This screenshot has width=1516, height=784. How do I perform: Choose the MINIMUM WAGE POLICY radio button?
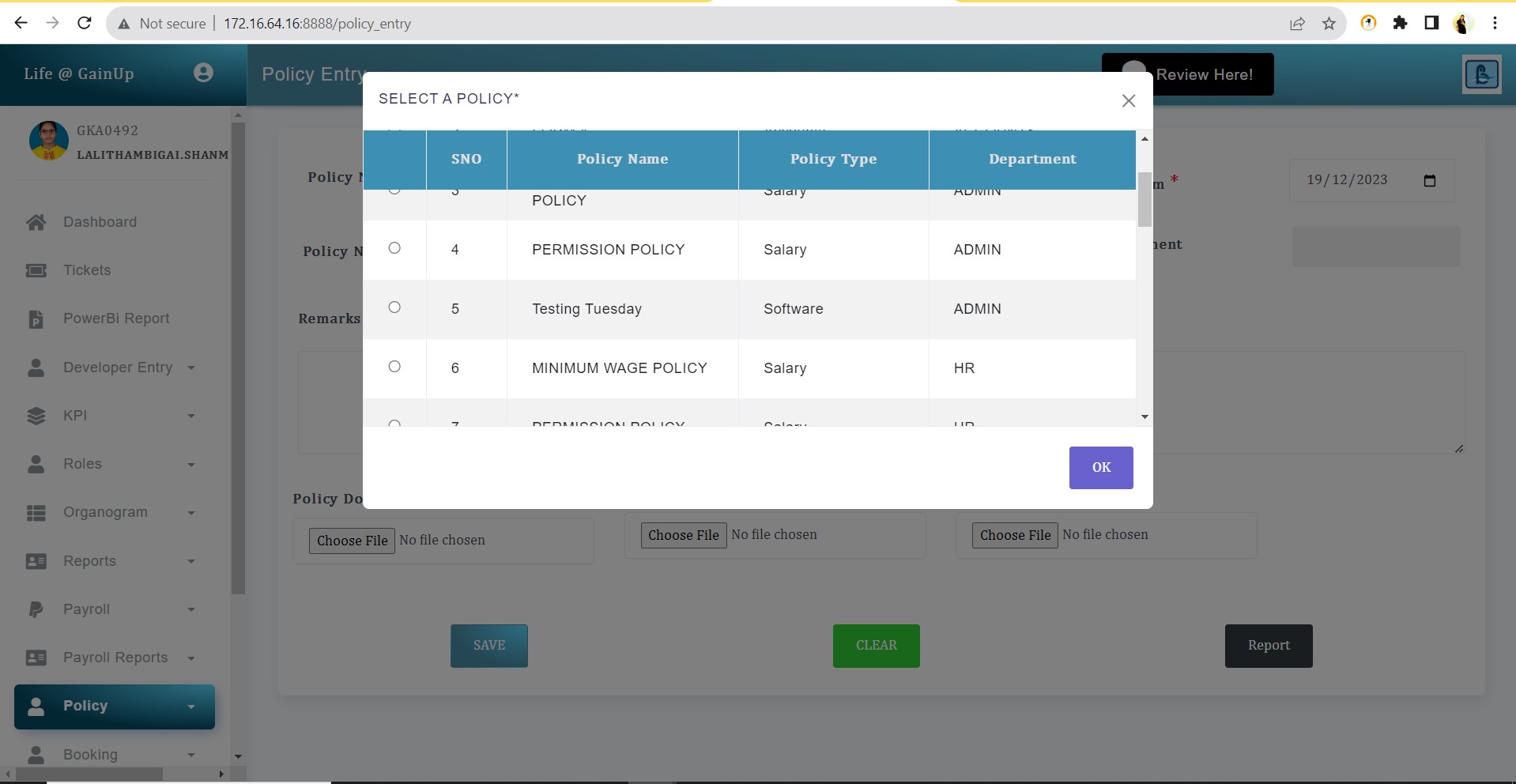394,367
